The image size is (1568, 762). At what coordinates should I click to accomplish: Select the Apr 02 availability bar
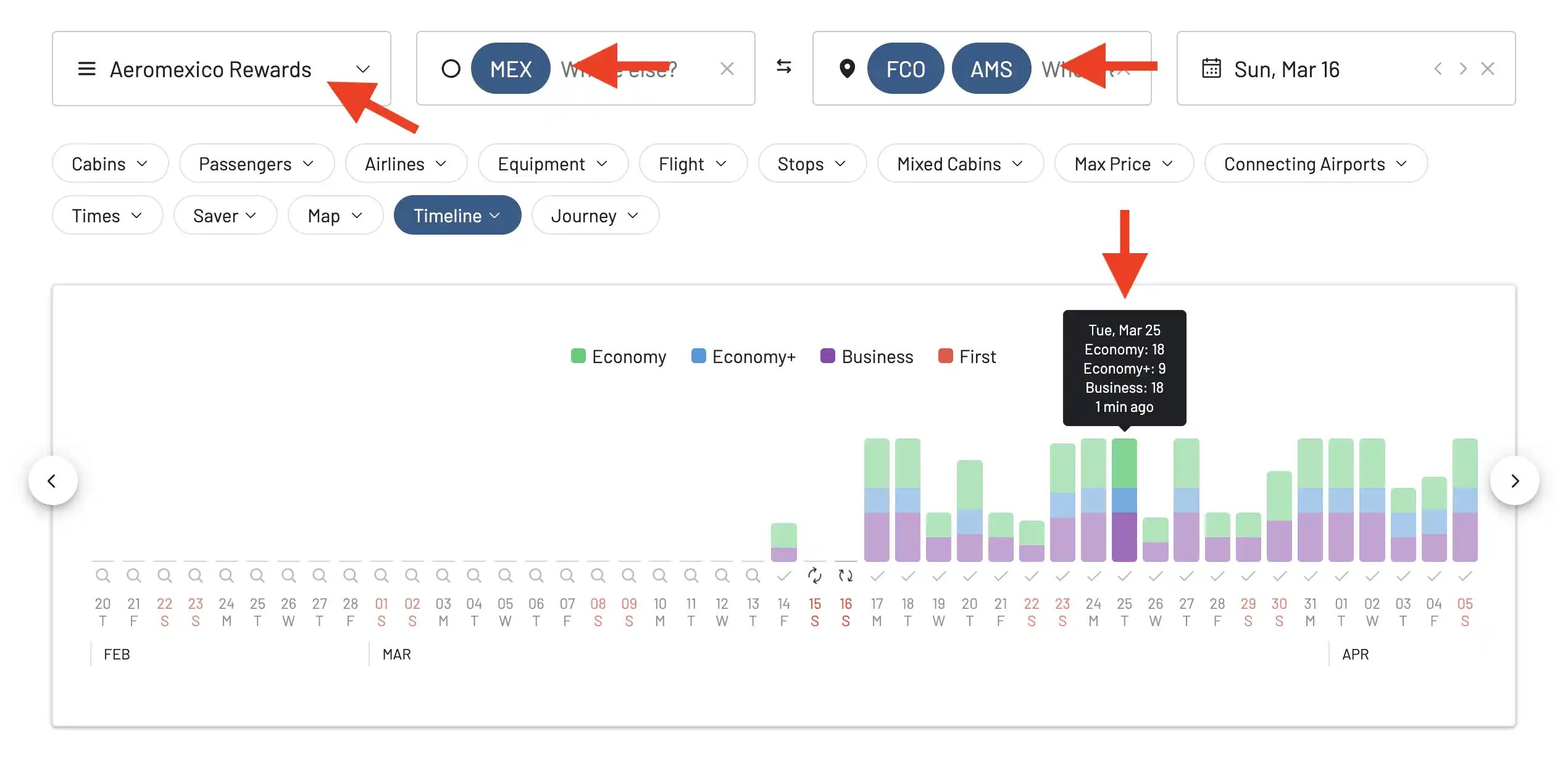[x=1372, y=500]
